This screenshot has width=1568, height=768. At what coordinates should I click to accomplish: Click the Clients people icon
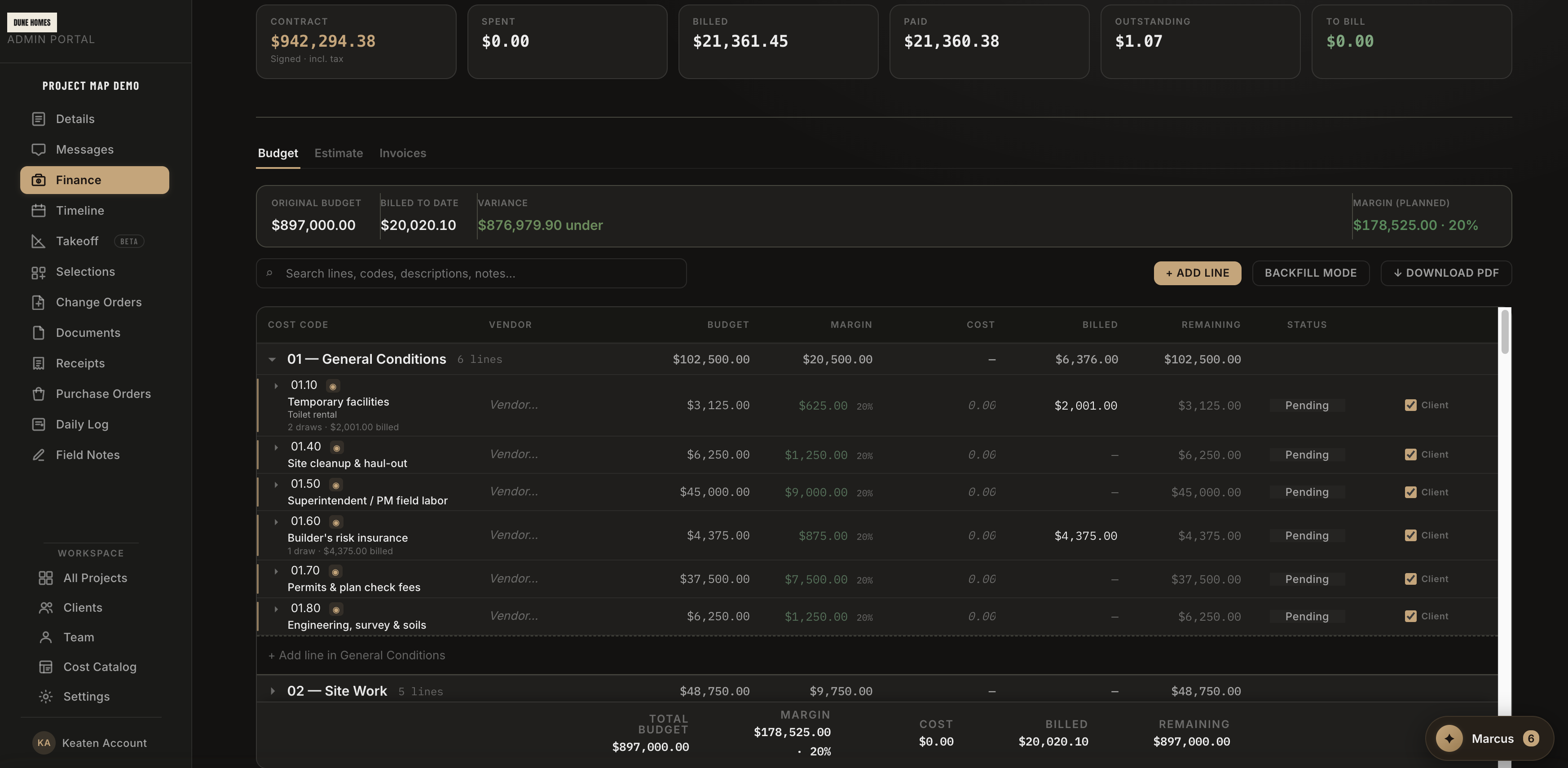(46, 608)
